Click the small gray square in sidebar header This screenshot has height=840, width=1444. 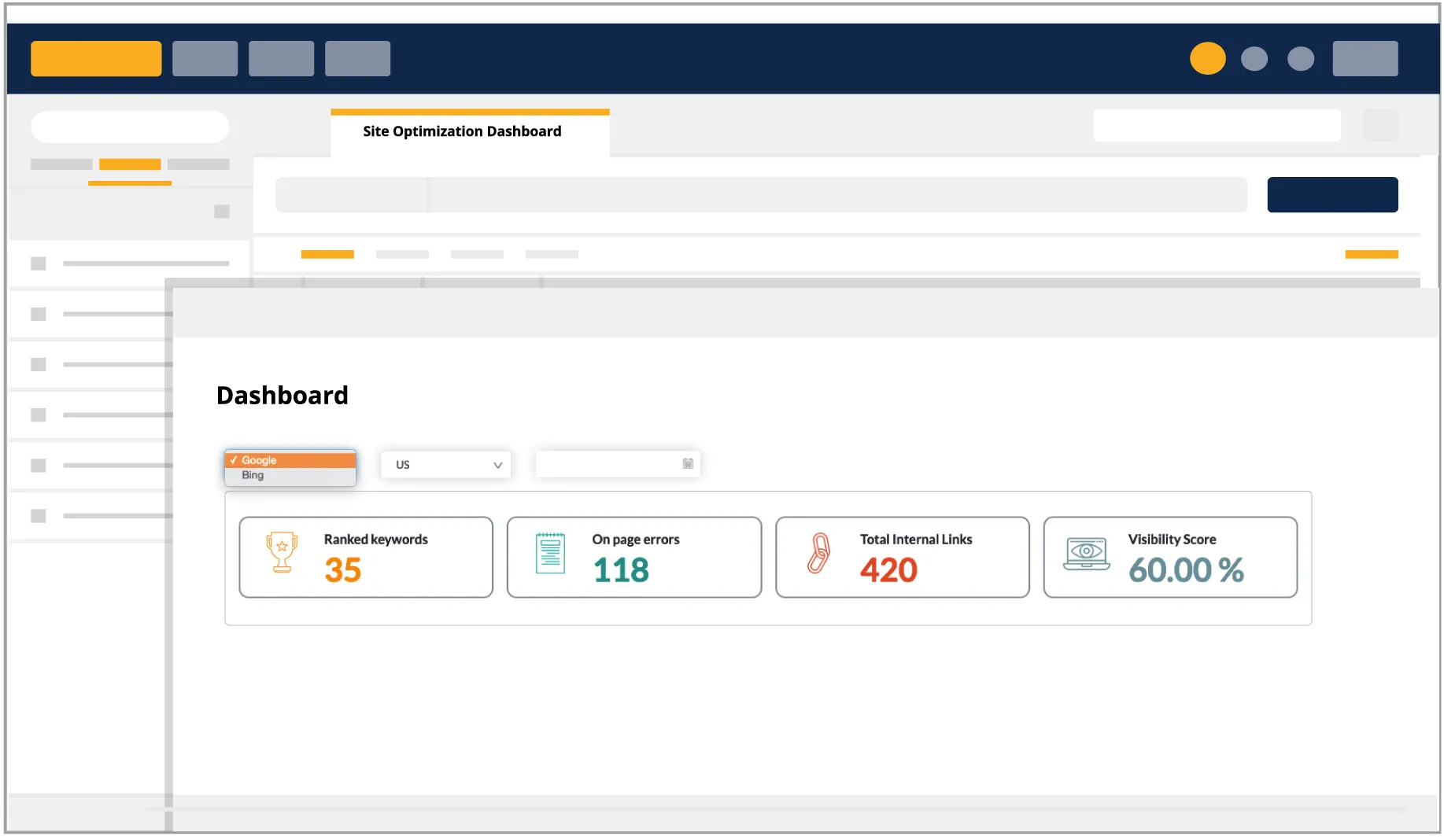(x=222, y=212)
